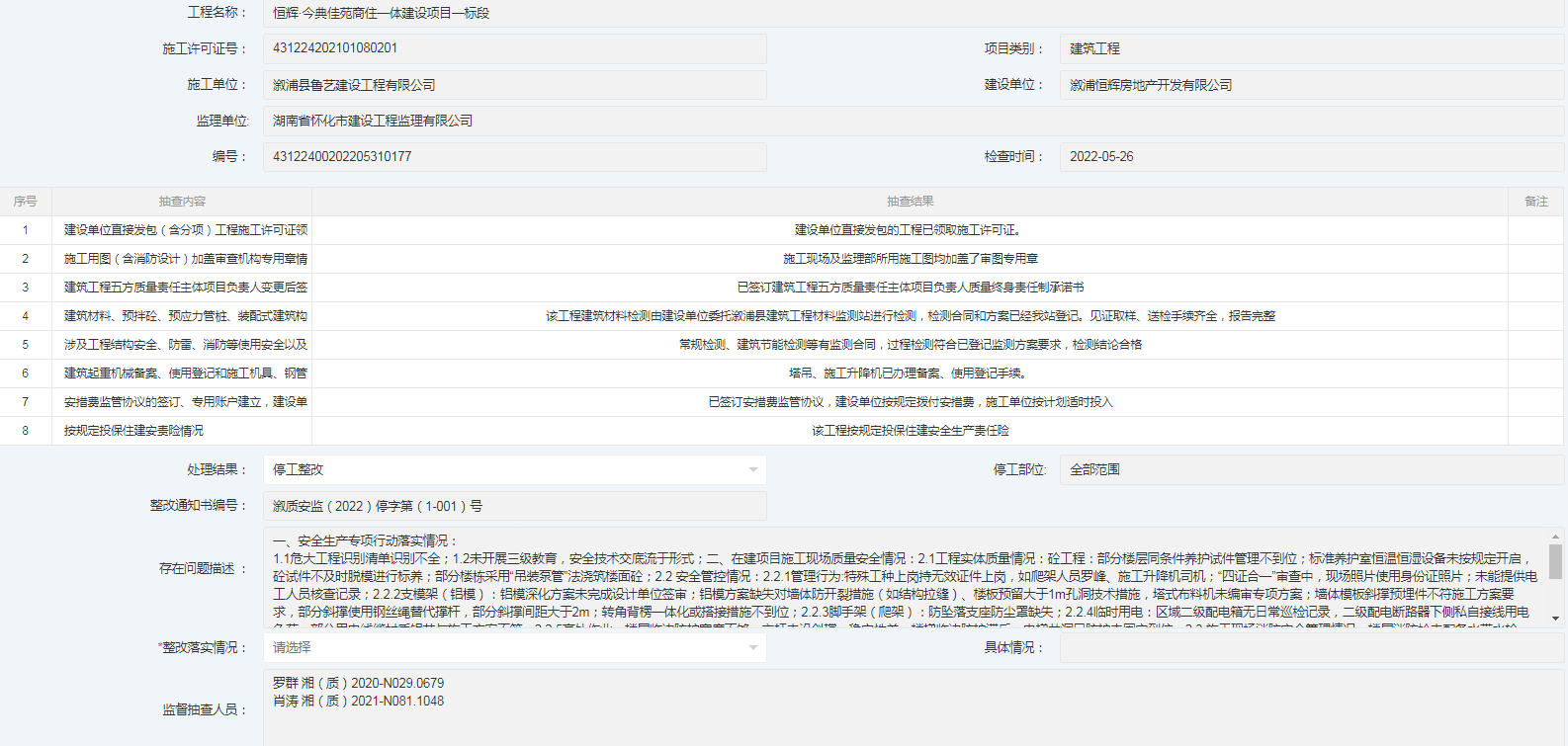Click the 建设单位 field

pos(1312,85)
